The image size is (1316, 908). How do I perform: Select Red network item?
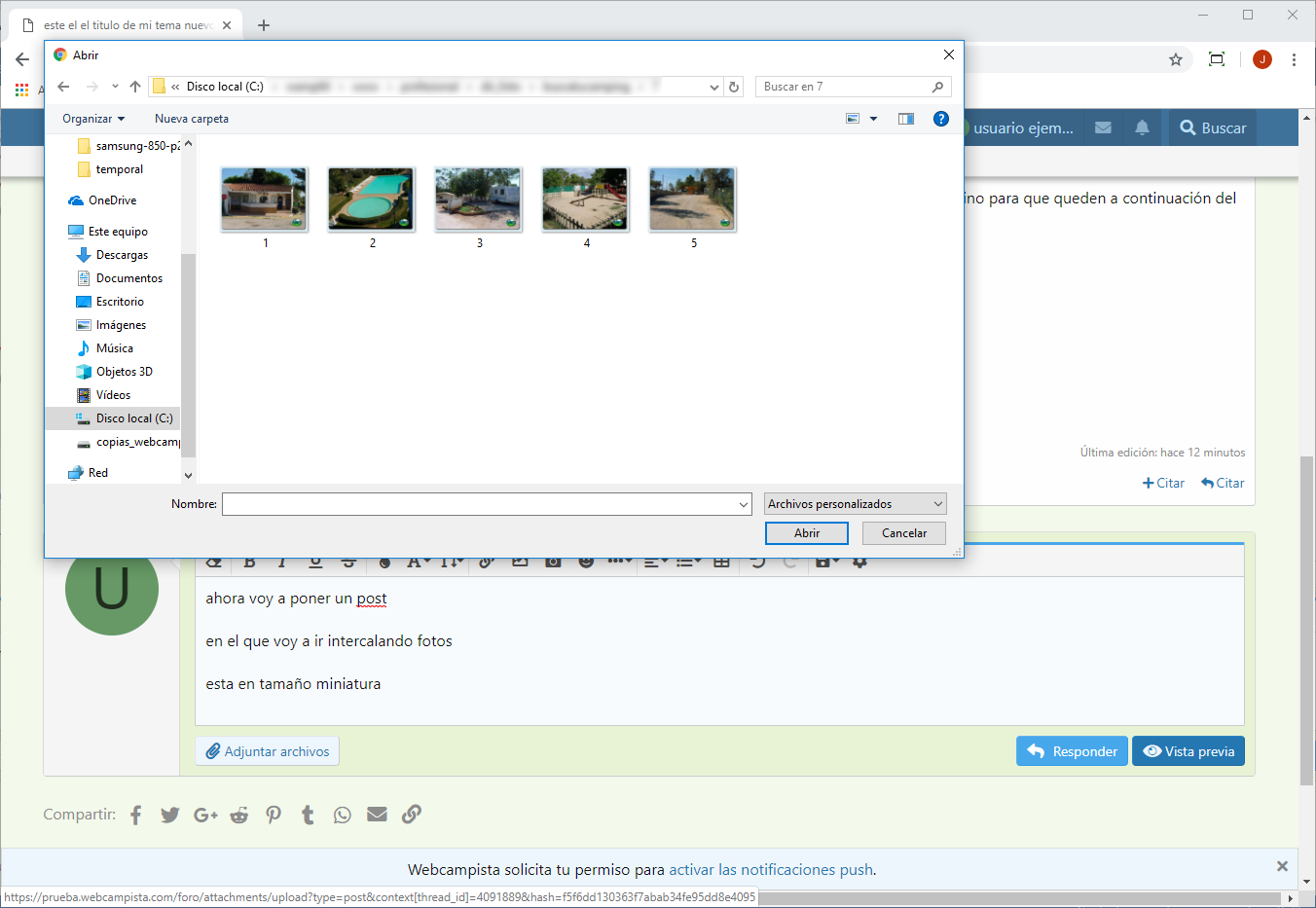point(88,473)
